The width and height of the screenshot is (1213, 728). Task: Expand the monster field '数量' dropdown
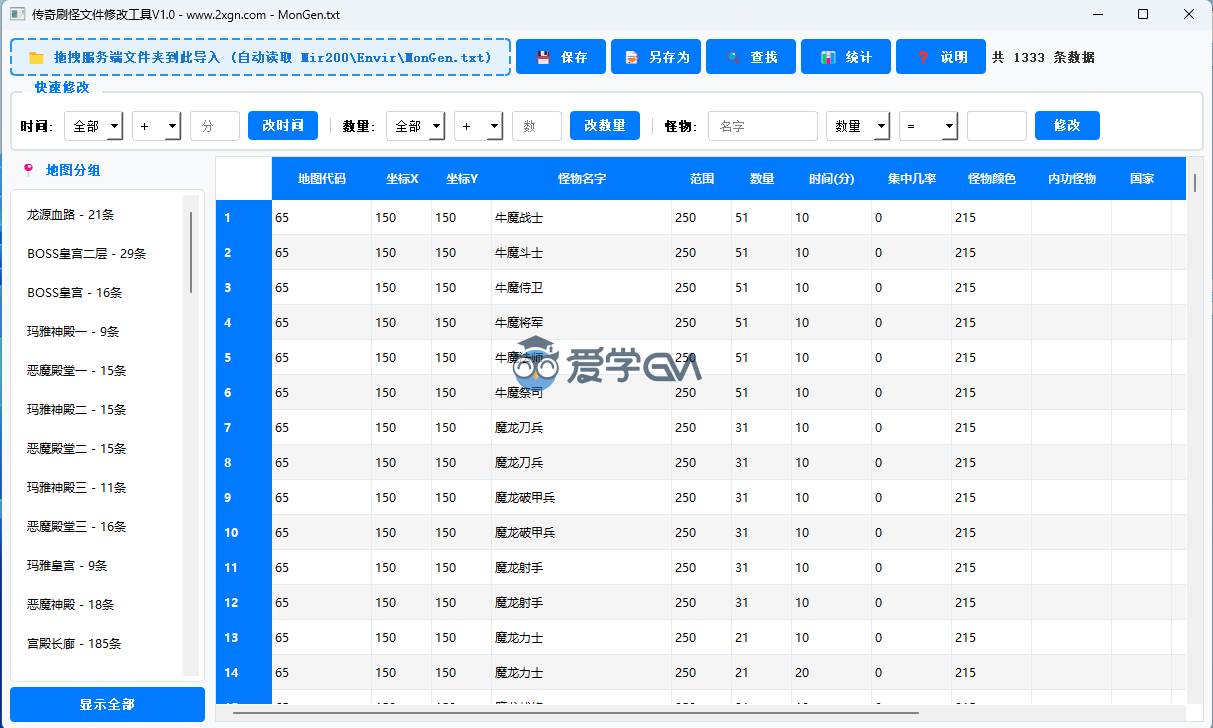tap(857, 126)
